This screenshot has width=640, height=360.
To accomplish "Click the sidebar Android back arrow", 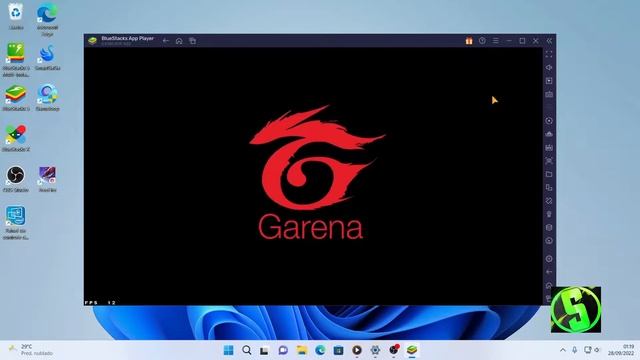I will click(549, 272).
